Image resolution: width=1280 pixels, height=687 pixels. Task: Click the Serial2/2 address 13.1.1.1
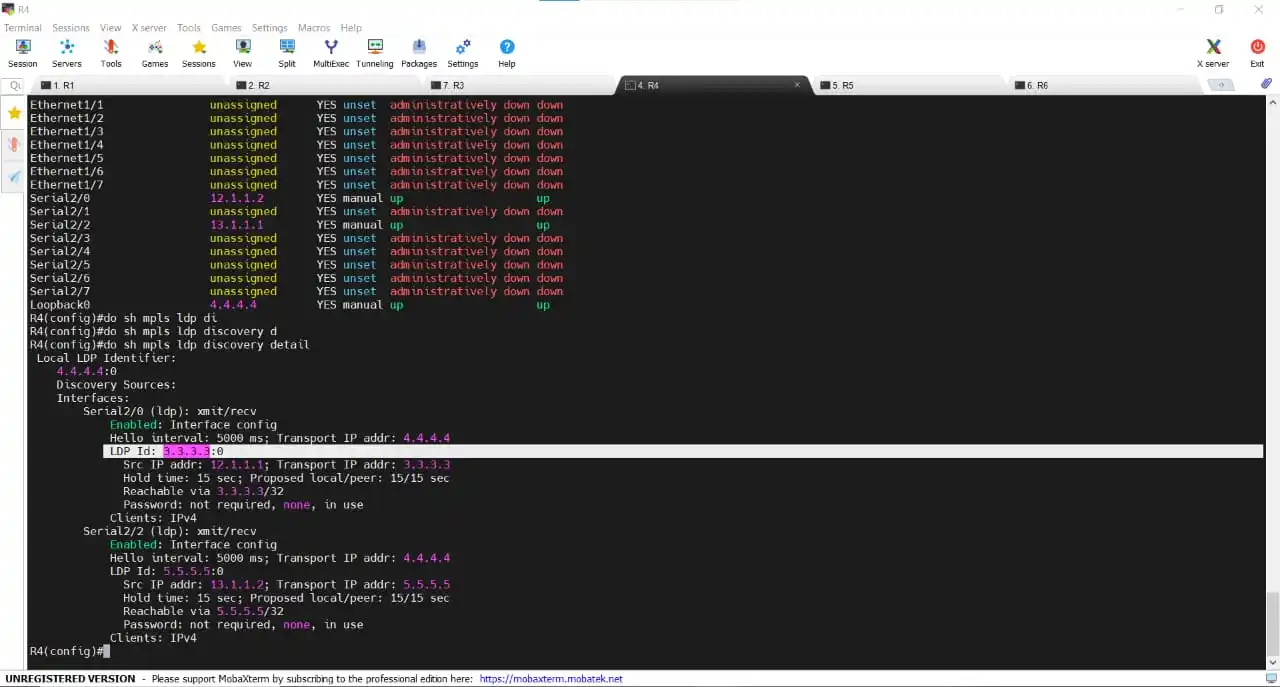(x=236, y=225)
